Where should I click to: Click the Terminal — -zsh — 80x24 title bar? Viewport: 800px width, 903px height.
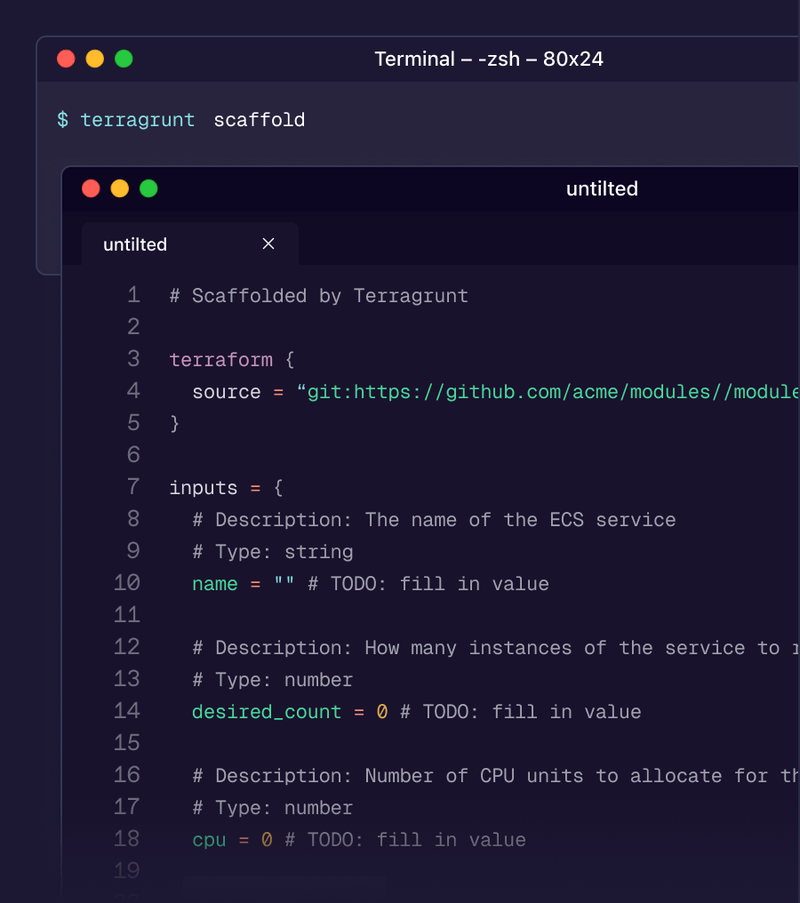tap(489, 58)
